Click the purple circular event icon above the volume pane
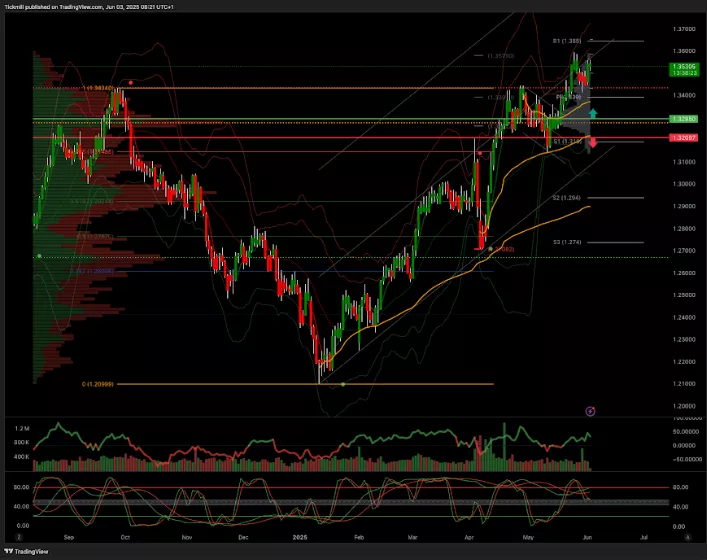Image resolution: width=707 pixels, height=560 pixels. point(591,410)
